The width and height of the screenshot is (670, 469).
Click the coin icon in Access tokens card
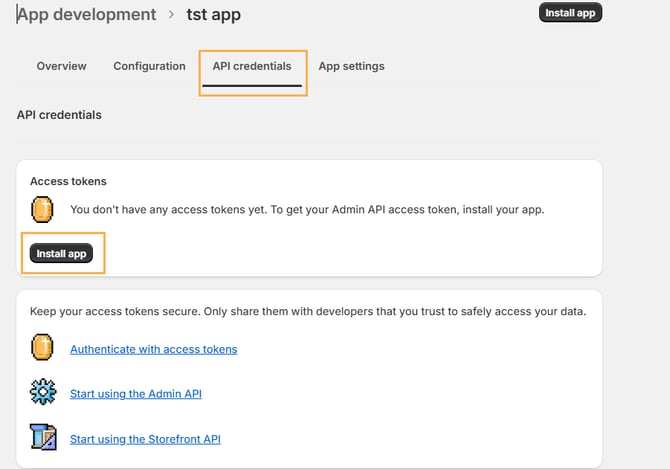[x=42, y=210]
